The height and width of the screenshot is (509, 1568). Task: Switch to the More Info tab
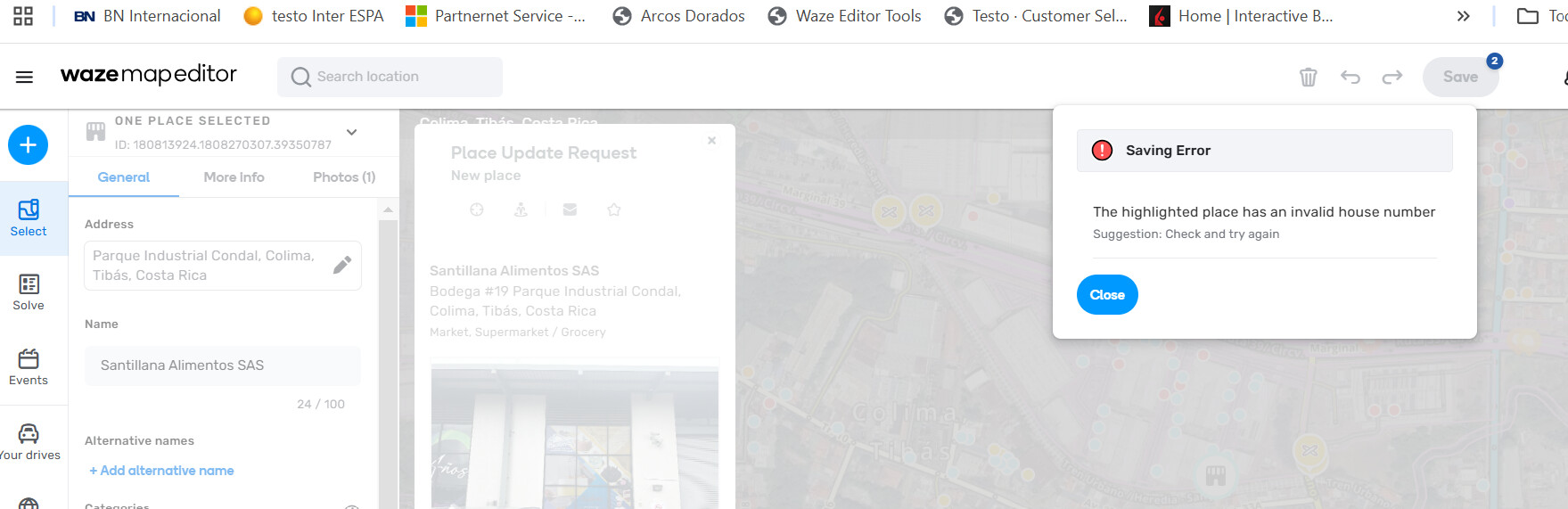[x=234, y=177]
